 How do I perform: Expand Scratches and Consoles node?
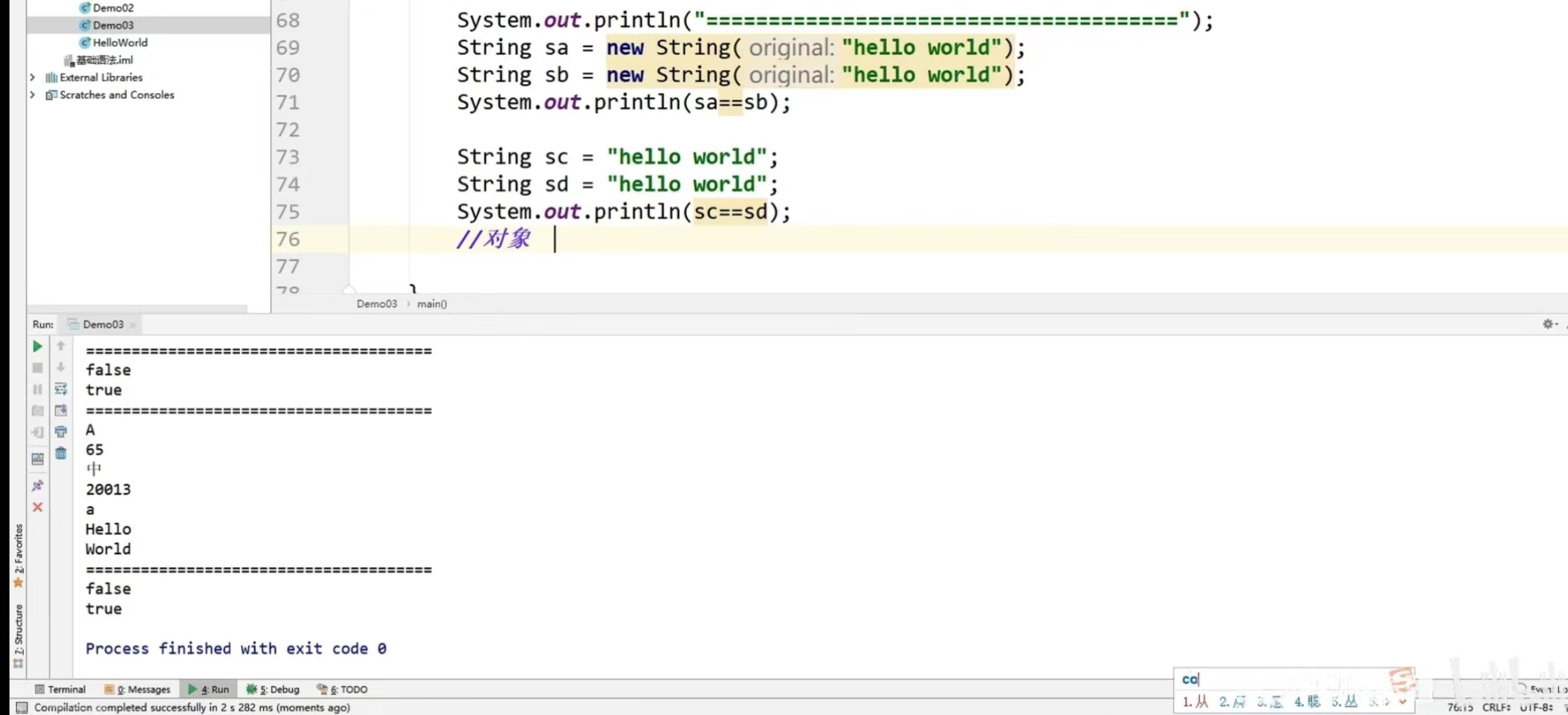point(33,95)
